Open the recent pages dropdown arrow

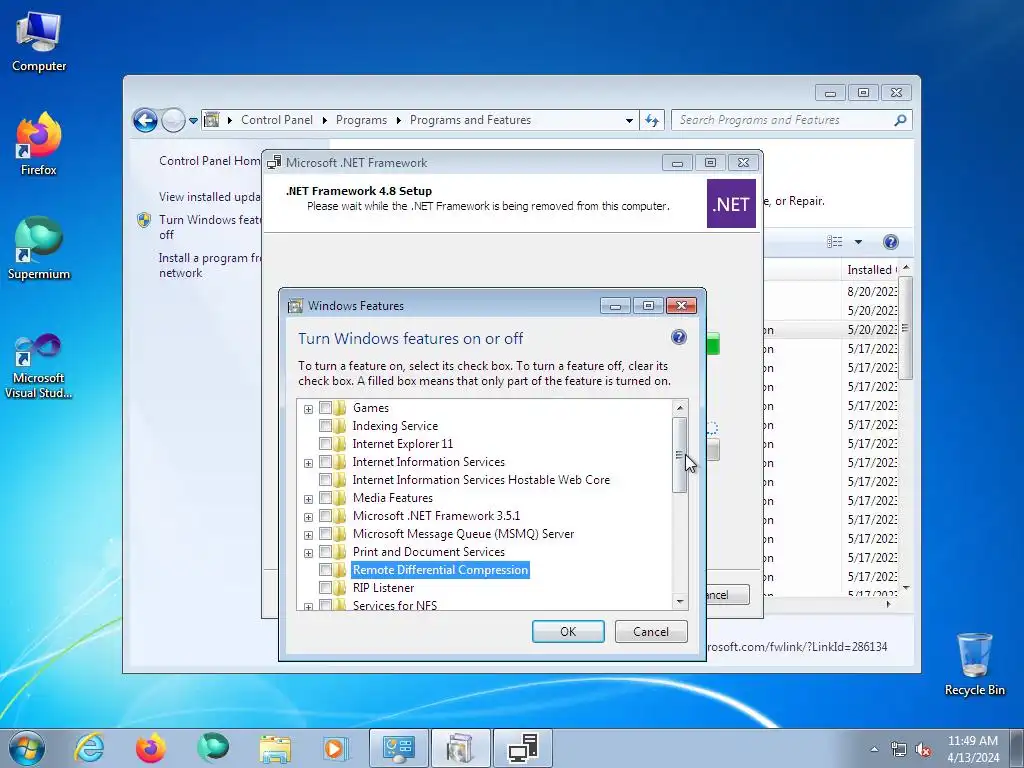(193, 121)
